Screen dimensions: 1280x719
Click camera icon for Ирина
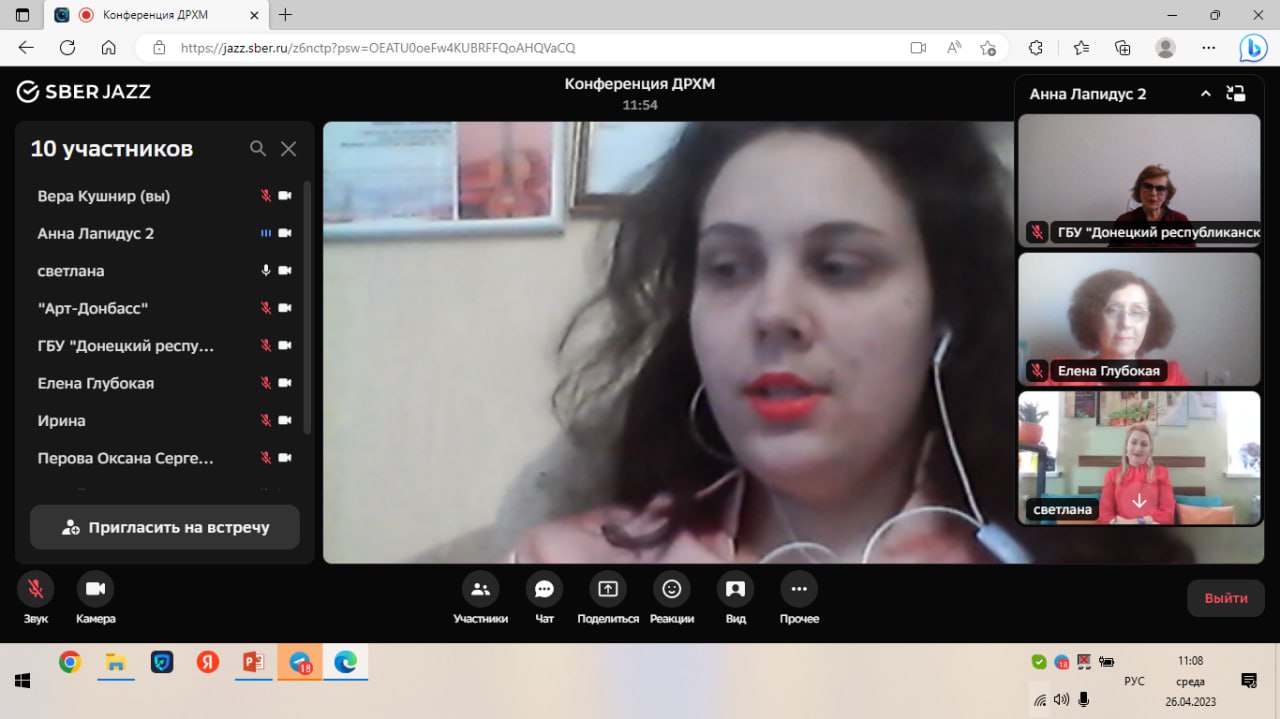click(x=285, y=420)
